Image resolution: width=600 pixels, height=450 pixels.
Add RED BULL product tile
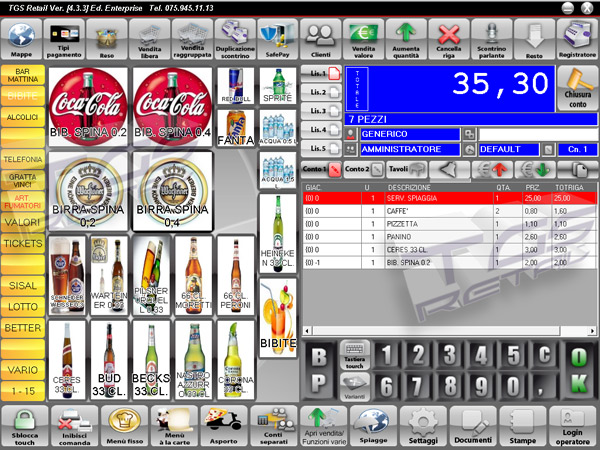(x=236, y=86)
